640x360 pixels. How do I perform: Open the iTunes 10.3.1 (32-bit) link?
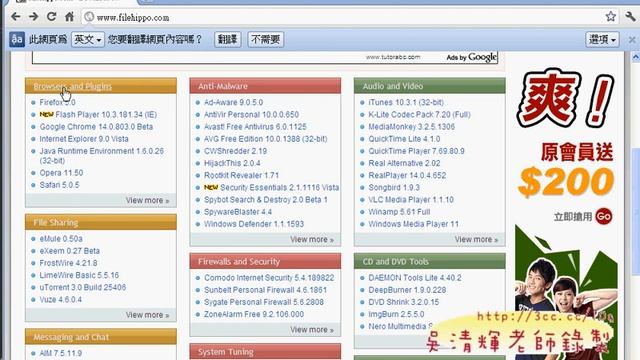point(406,102)
